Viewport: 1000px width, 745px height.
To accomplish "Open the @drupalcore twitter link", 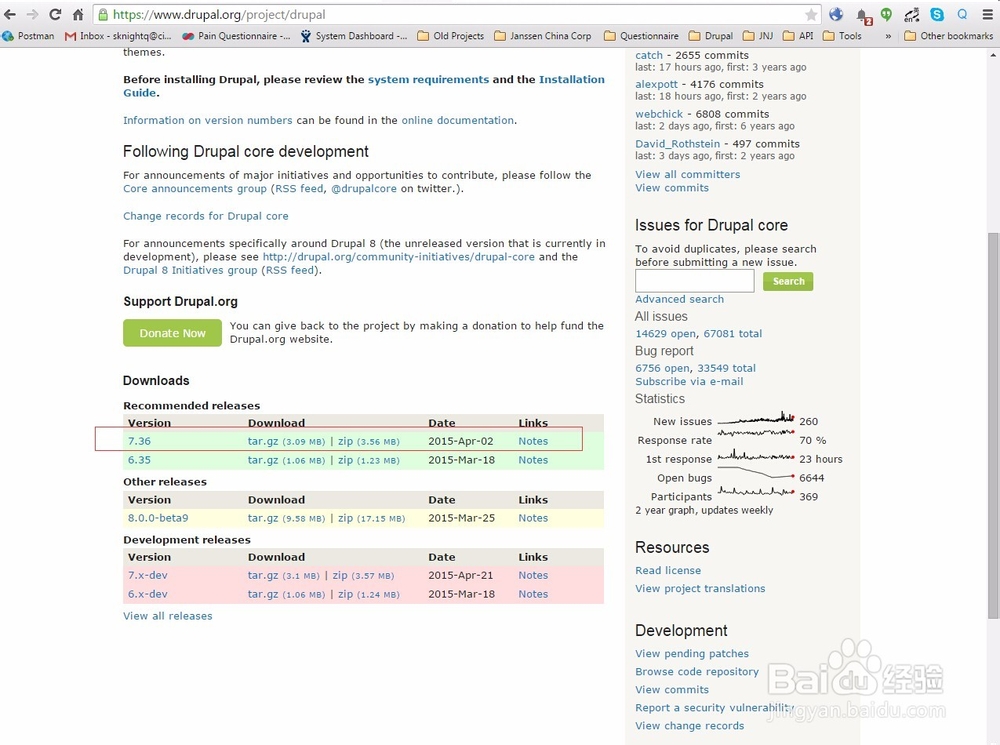I will pos(364,189).
